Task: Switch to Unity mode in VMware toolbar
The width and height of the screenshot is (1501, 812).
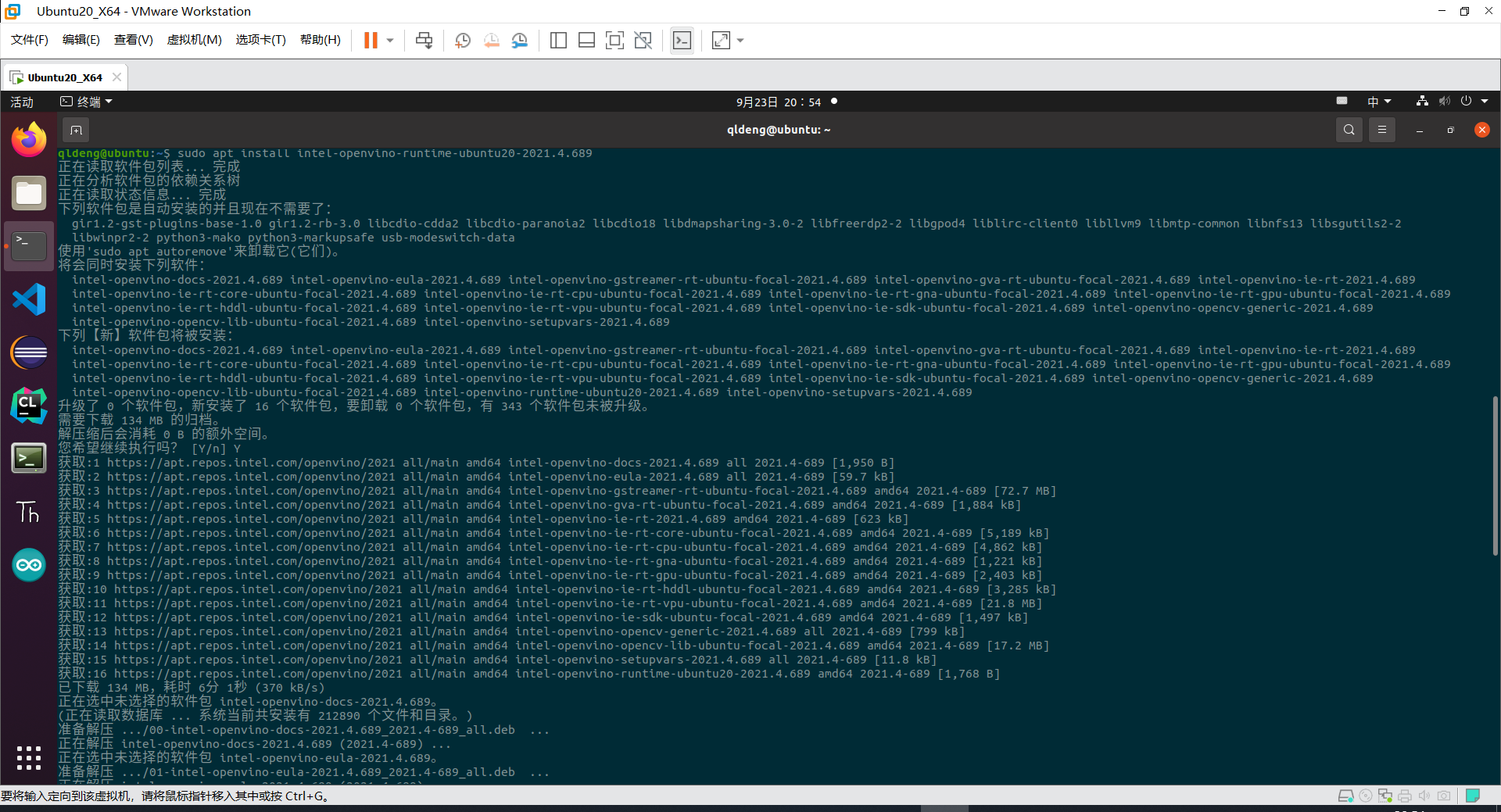Action: tap(643, 40)
